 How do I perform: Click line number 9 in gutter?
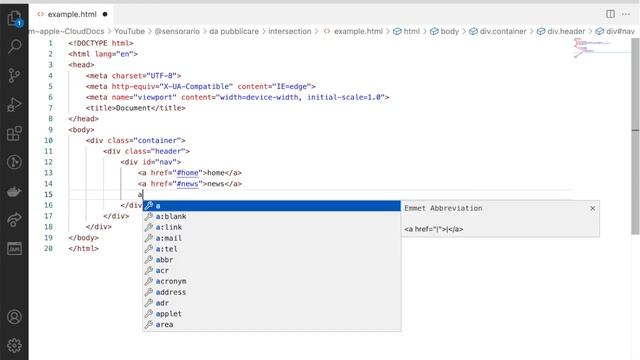pyautogui.click(x=51, y=129)
